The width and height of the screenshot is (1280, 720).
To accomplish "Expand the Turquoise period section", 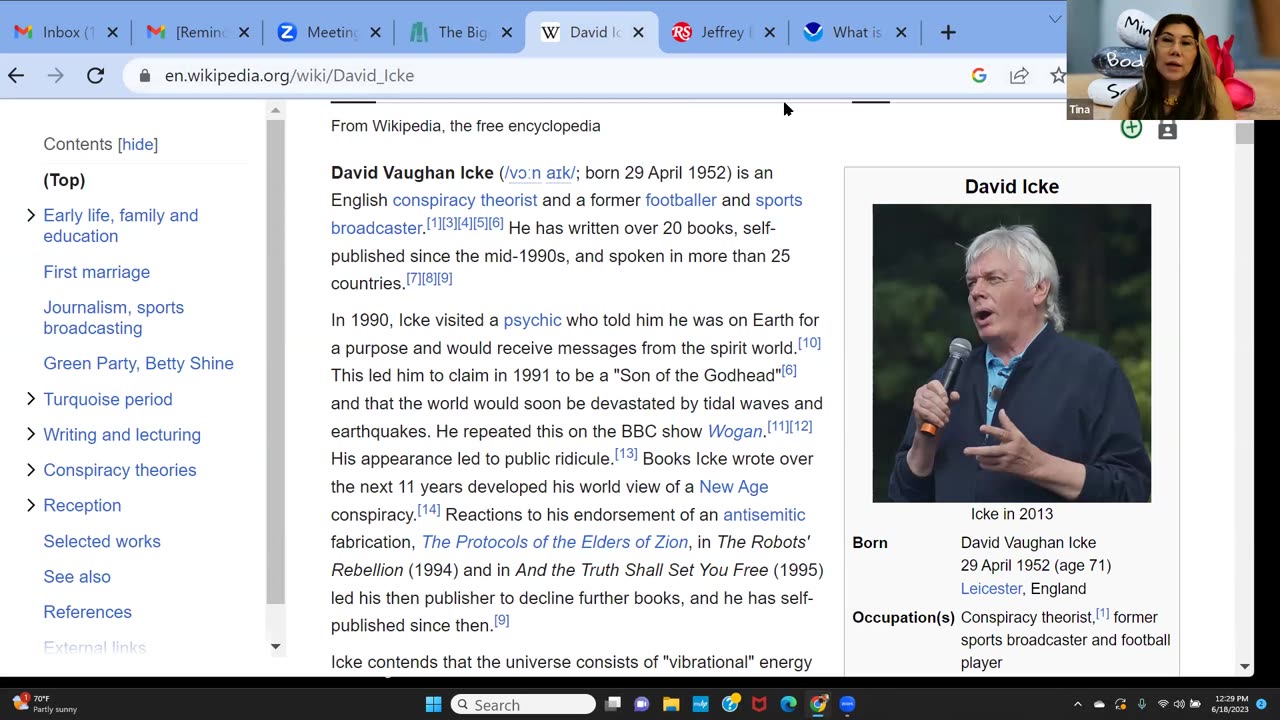I will click(30, 399).
